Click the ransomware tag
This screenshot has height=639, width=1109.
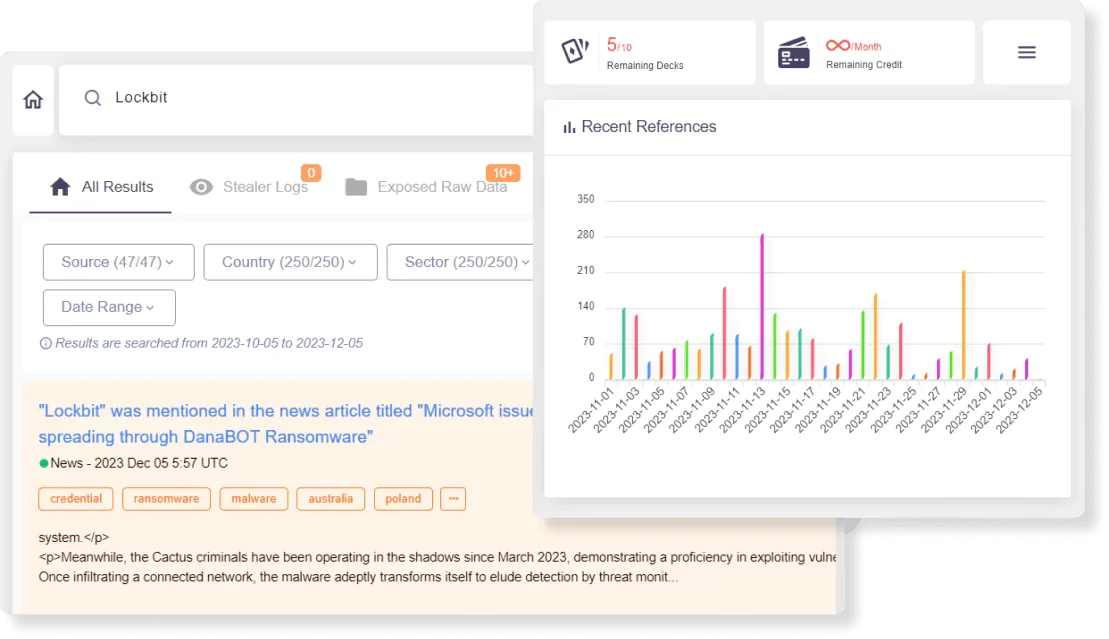point(166,499)
